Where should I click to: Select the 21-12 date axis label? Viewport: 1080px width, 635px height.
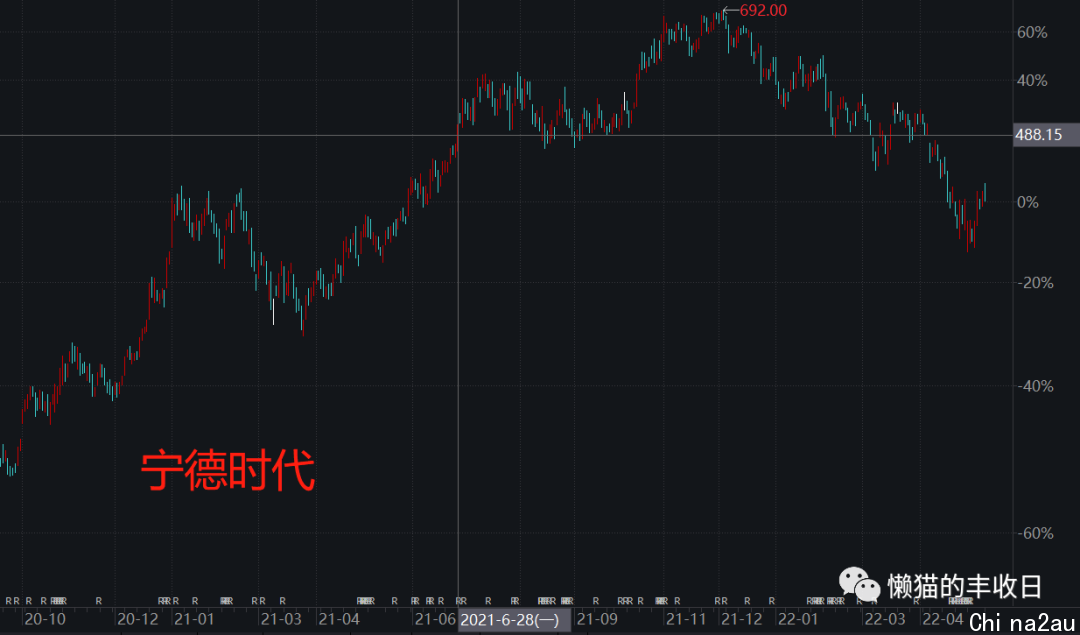[742, 618]
